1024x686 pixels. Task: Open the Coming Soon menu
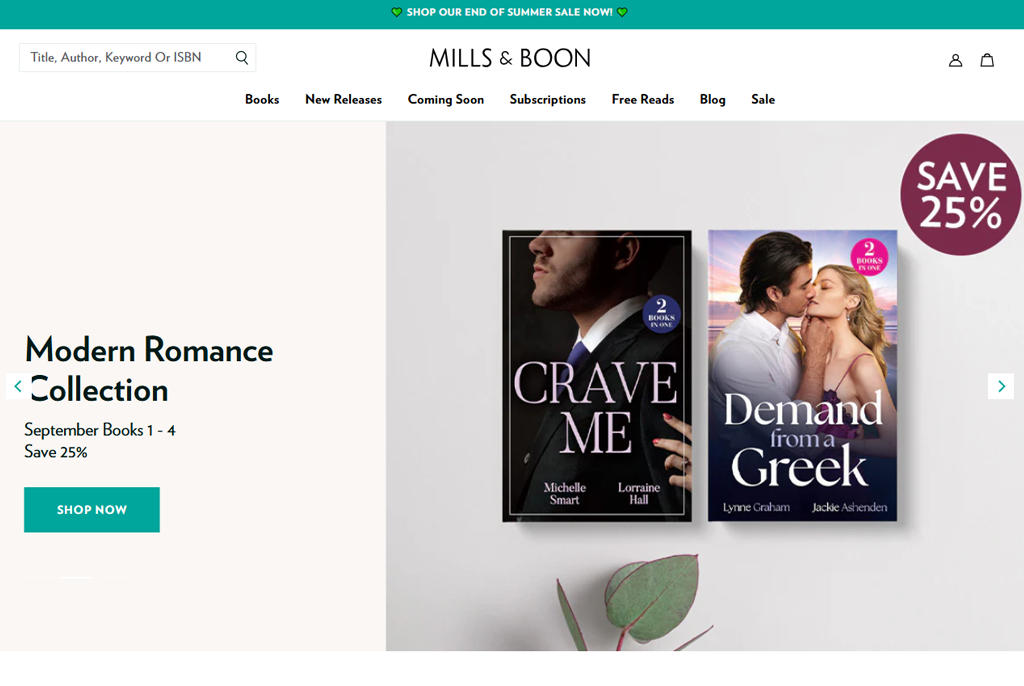click(446, 99)
